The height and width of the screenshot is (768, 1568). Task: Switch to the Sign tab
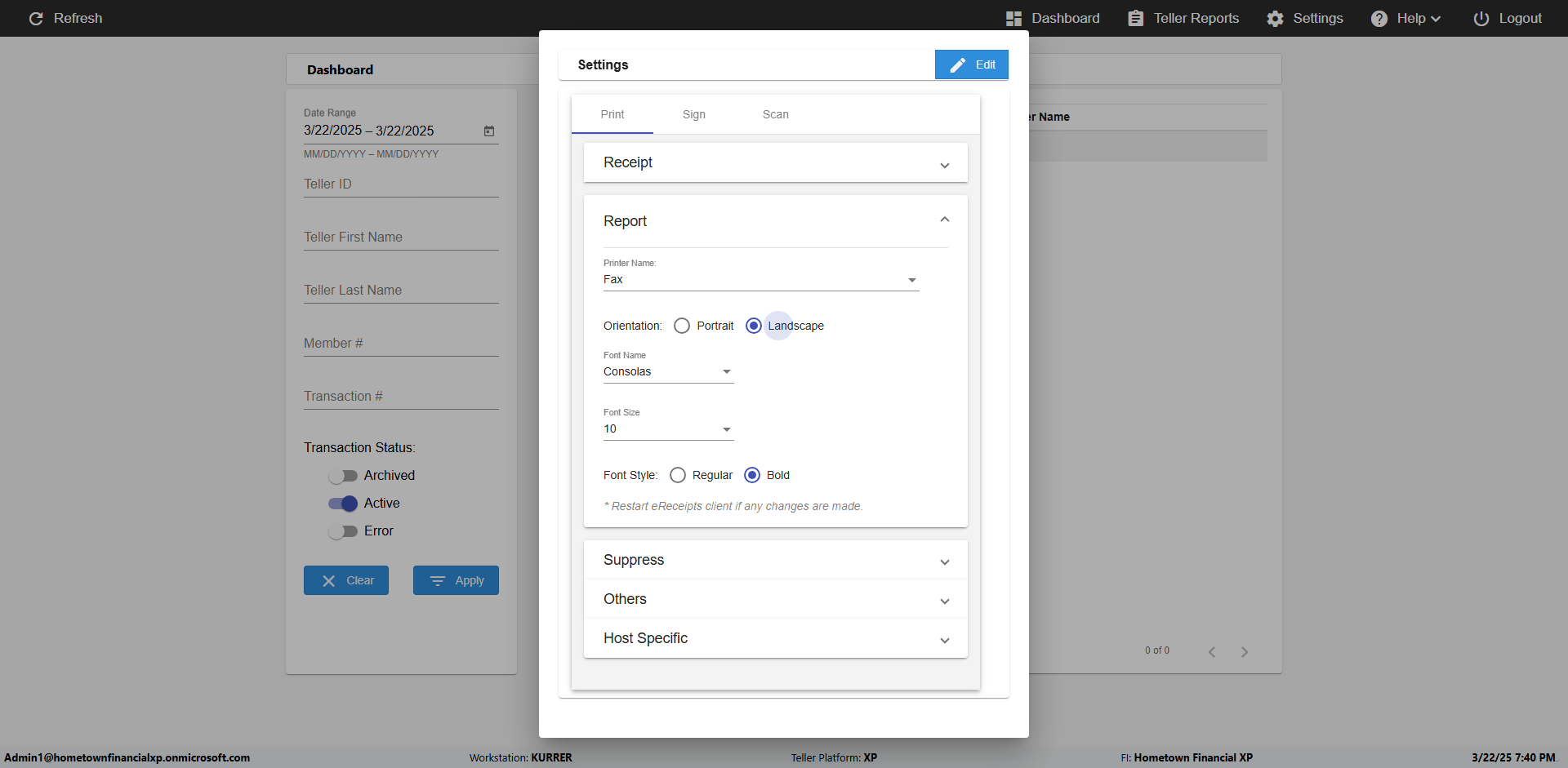pyautogui.click(x=694, y=114)
